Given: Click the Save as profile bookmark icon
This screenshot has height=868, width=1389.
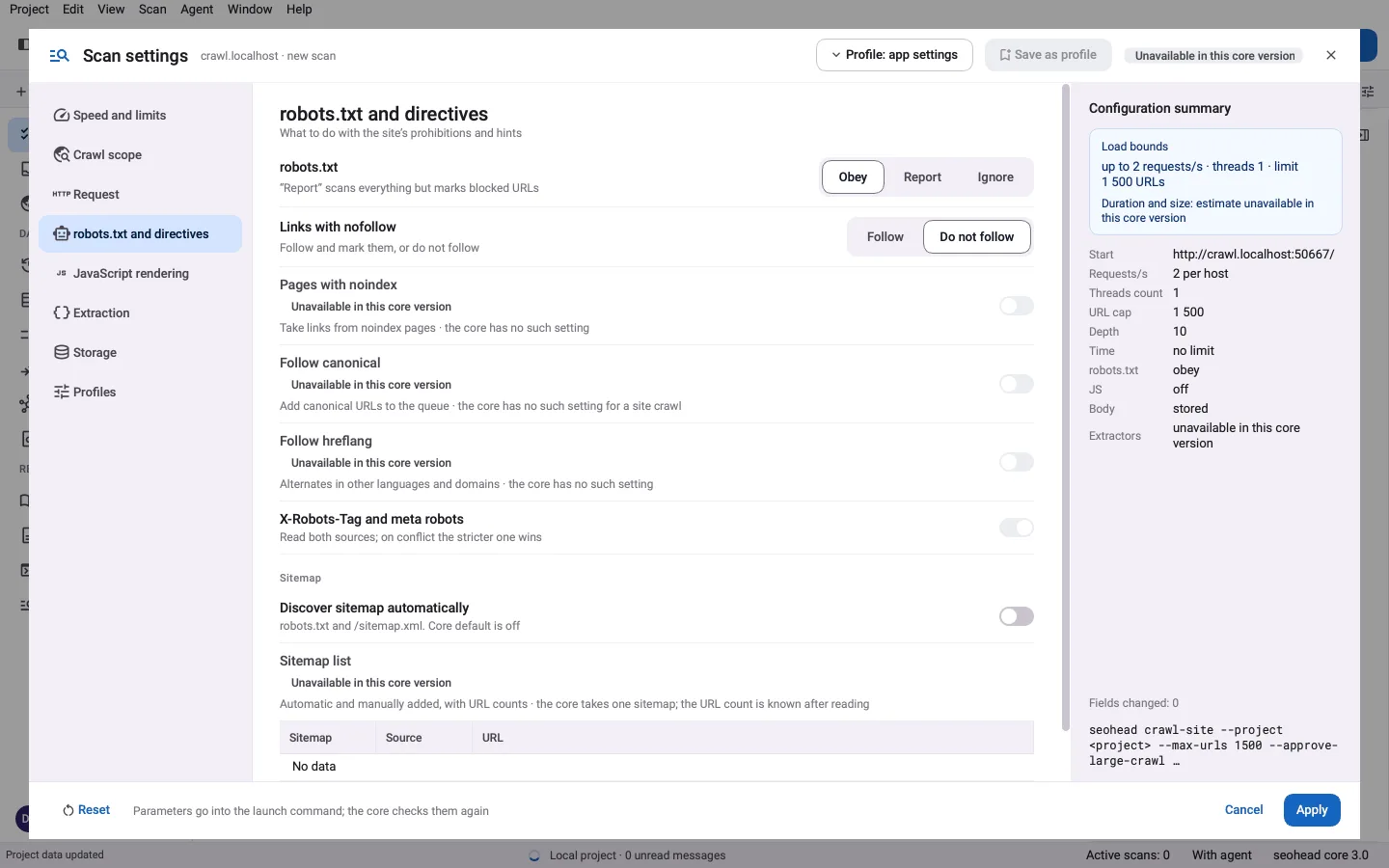Looking at the screenshot, I should pyautogui.click(x=1005, y=56).
